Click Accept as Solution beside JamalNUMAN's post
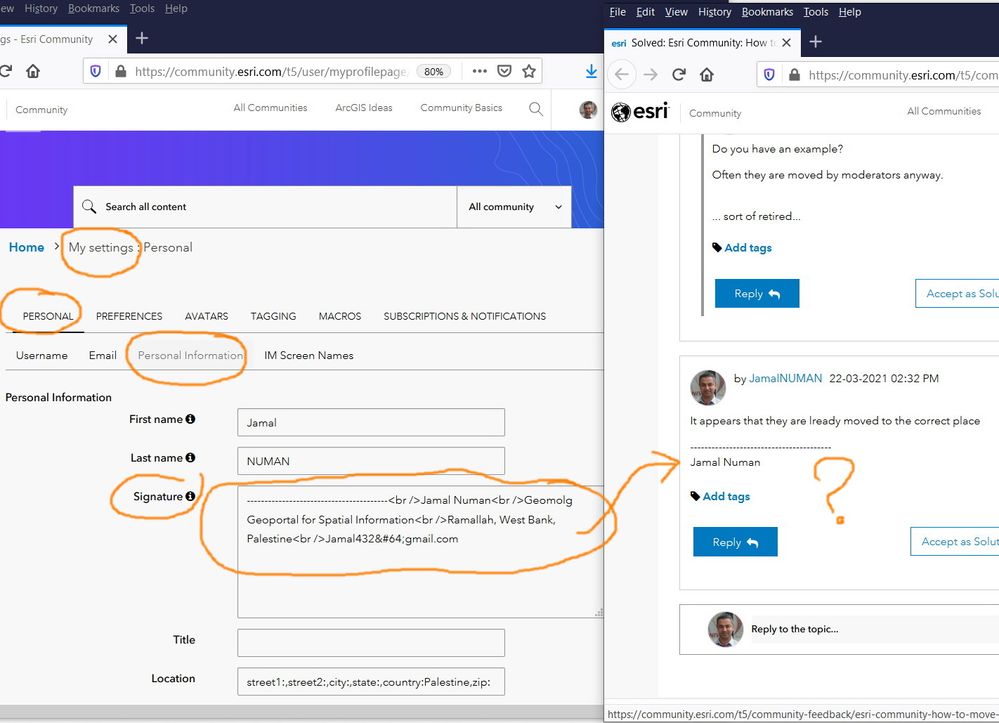Image resolution: width=999 pixels, height=723 pixels. tap(954, 541)
